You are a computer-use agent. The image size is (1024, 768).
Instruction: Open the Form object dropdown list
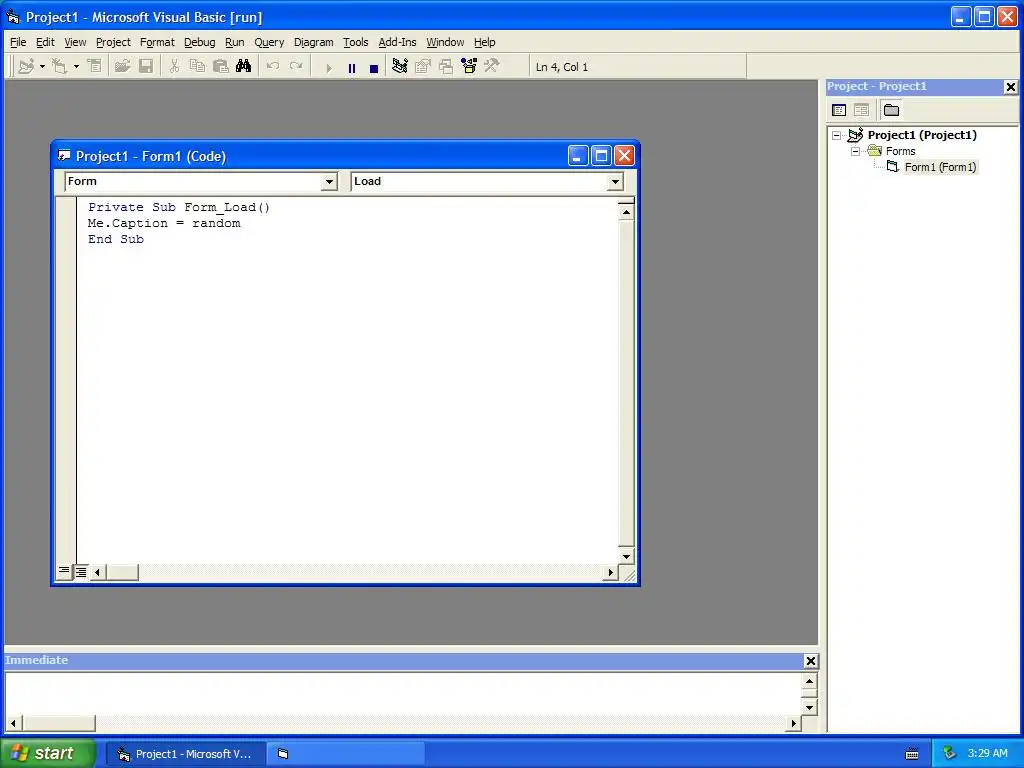click(329, 182)
